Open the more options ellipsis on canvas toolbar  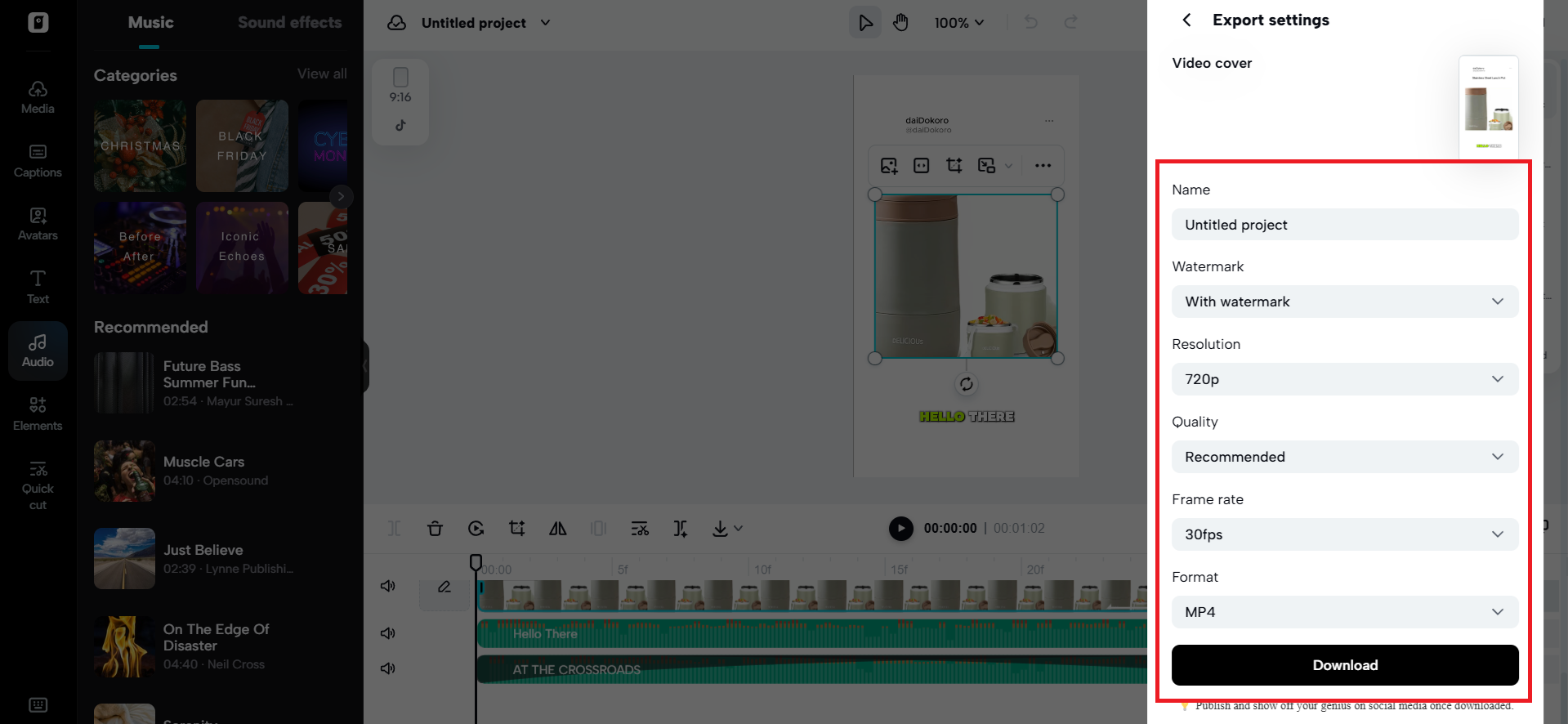coord(1043,165)
